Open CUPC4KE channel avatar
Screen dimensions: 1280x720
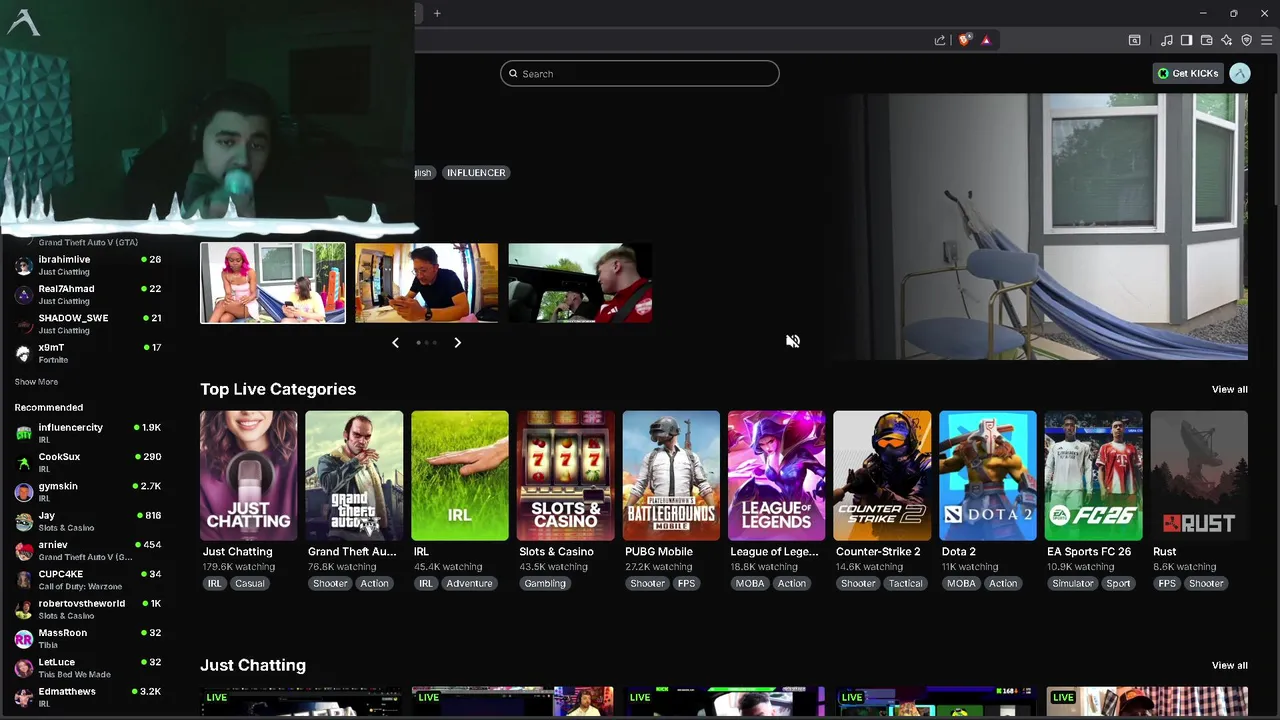click(x=24, y=580)
